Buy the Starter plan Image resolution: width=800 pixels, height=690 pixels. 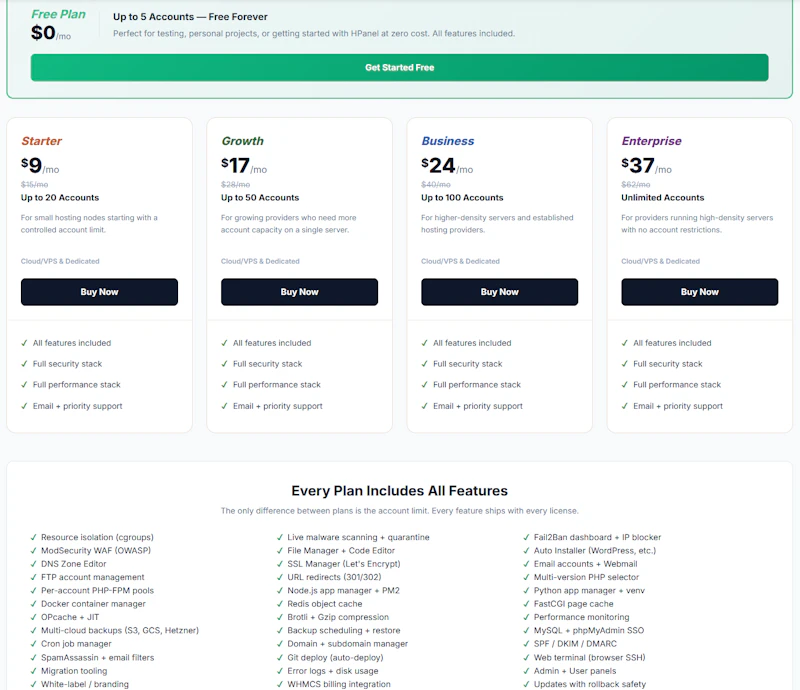[x=99, y=292]
